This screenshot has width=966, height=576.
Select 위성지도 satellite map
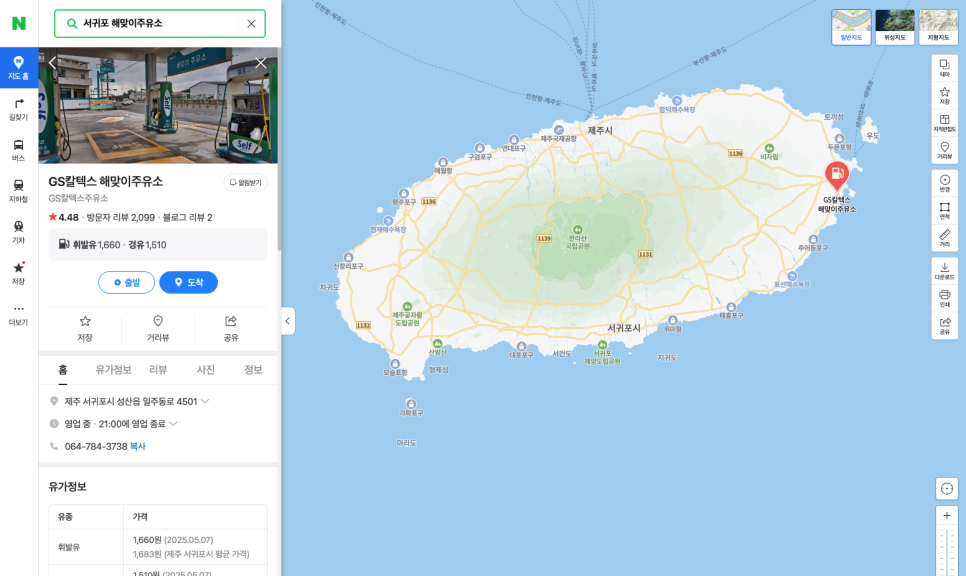tap(895, 27)
